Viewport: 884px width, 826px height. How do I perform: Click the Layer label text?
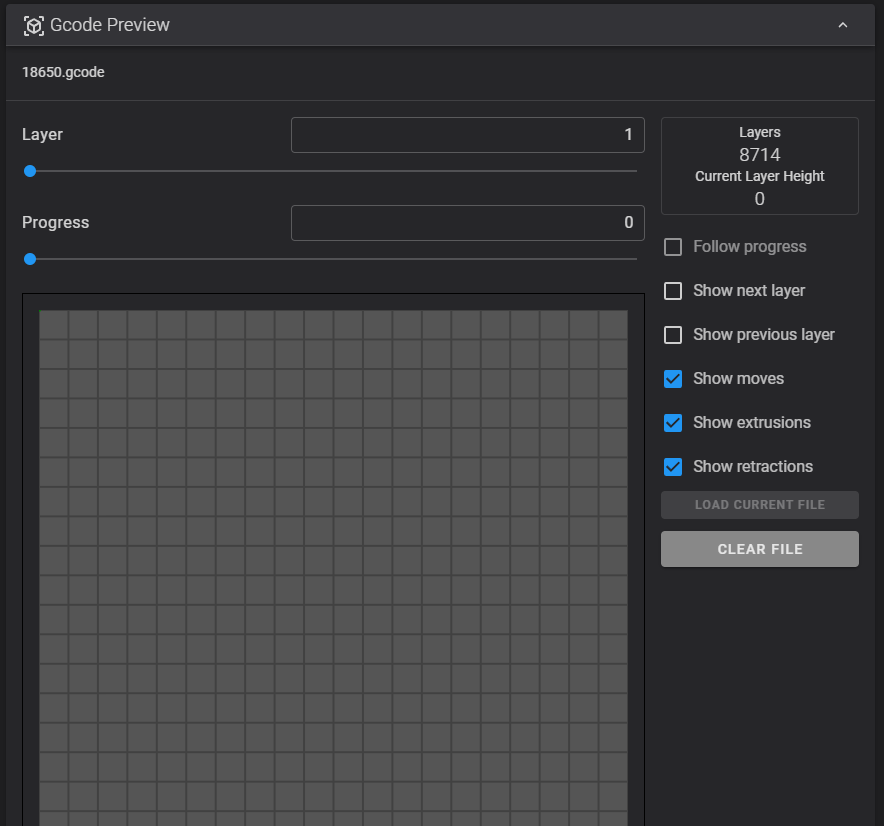coord(44,134)
